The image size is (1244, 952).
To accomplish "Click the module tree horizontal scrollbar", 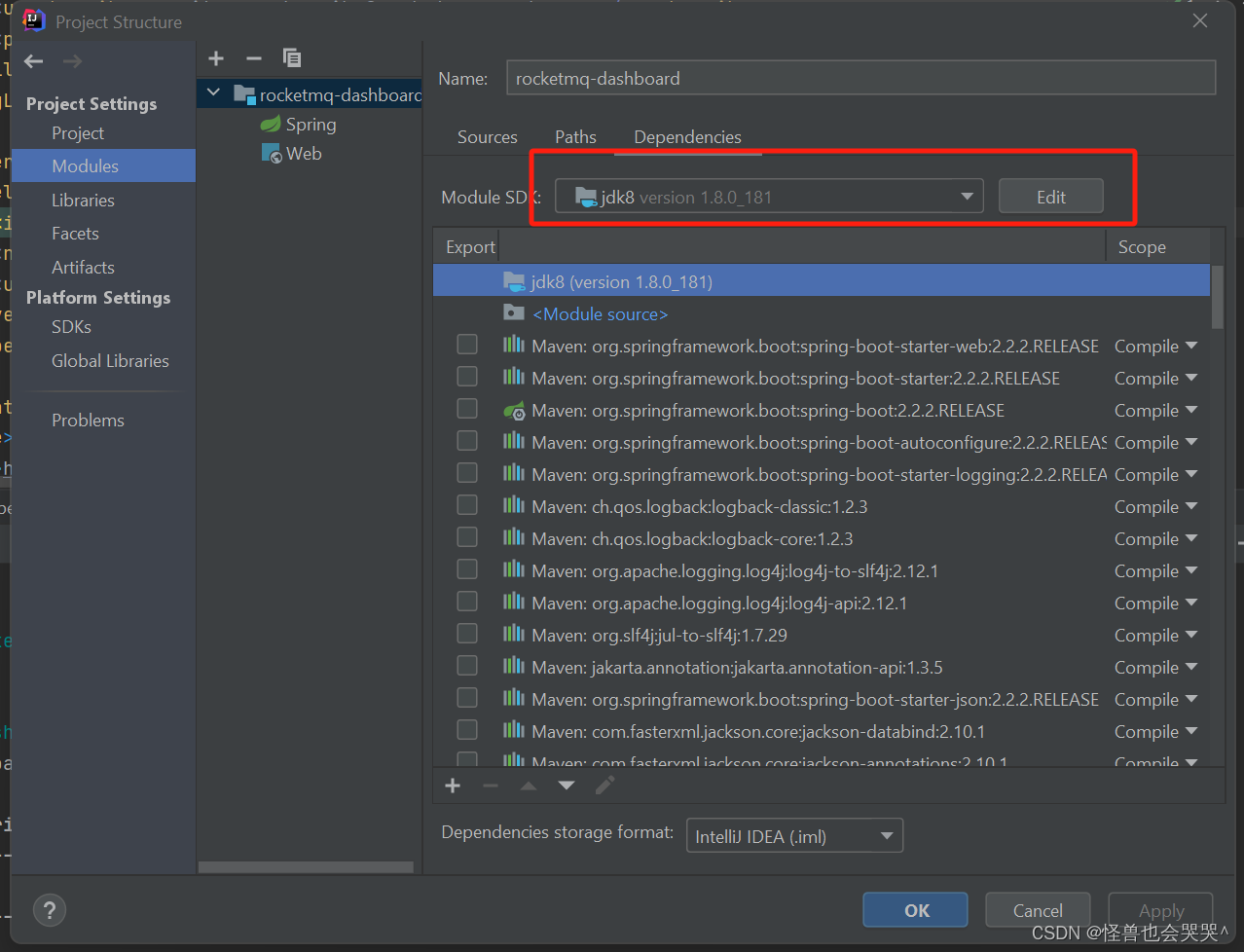I will tap(306, 866).
